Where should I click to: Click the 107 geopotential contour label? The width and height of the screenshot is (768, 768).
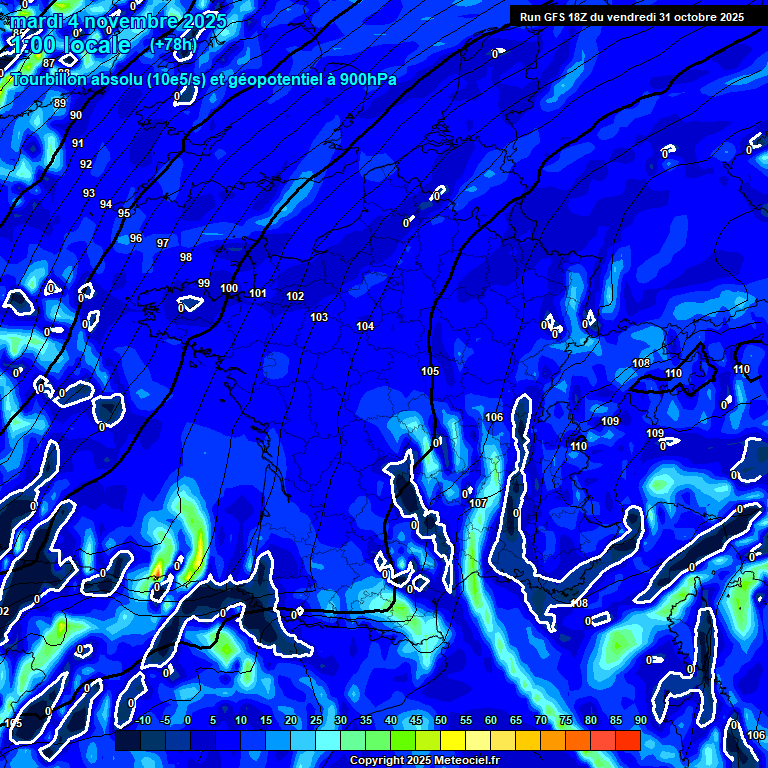[478, 503]
